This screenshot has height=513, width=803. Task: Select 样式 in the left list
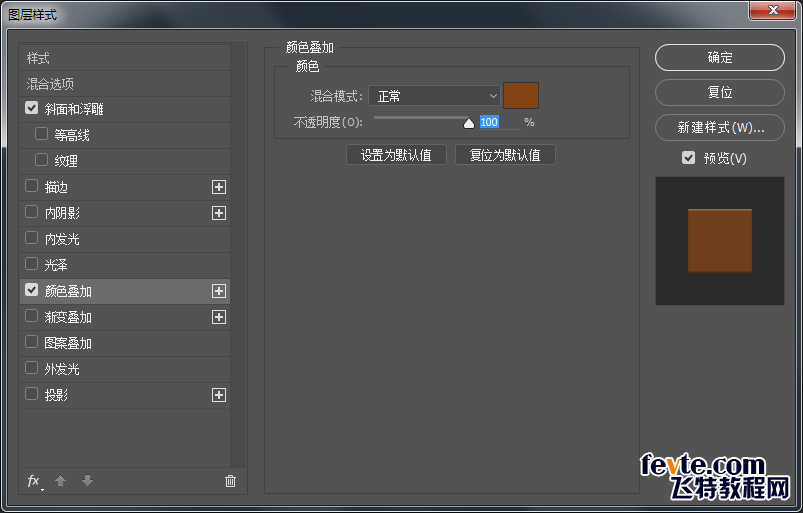tap(125, 58)
